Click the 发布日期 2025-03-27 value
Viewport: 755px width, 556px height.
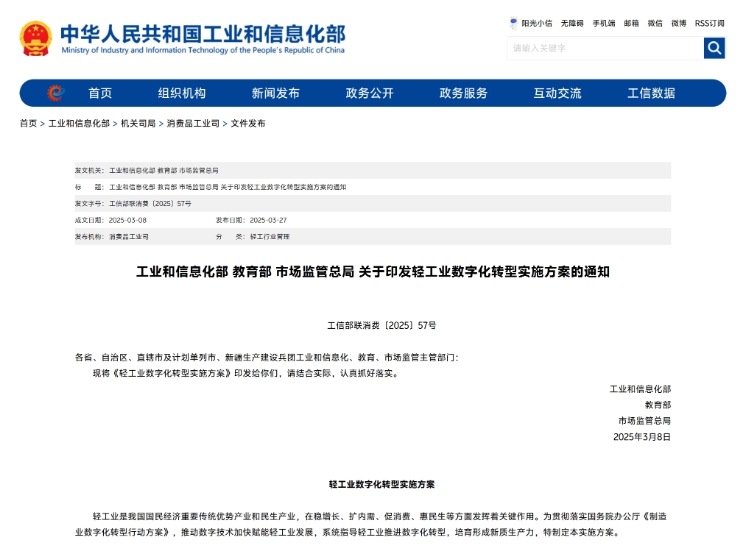268,220
